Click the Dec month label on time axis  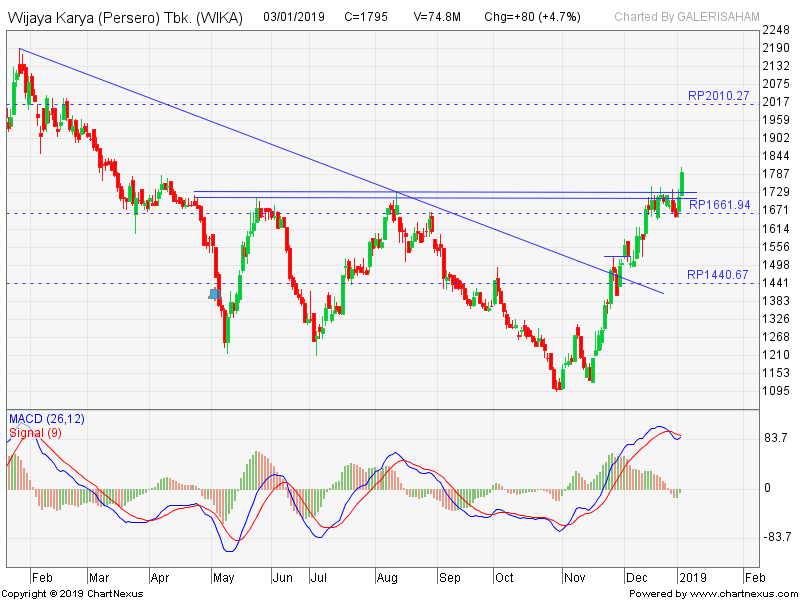click(637, 578)
